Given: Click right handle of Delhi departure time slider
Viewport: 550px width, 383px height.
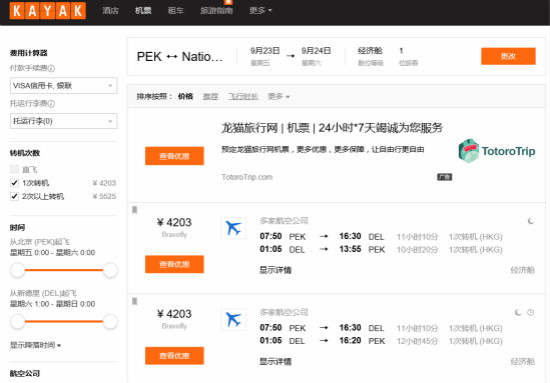Looking at the screenshot, I should (110, 321).
